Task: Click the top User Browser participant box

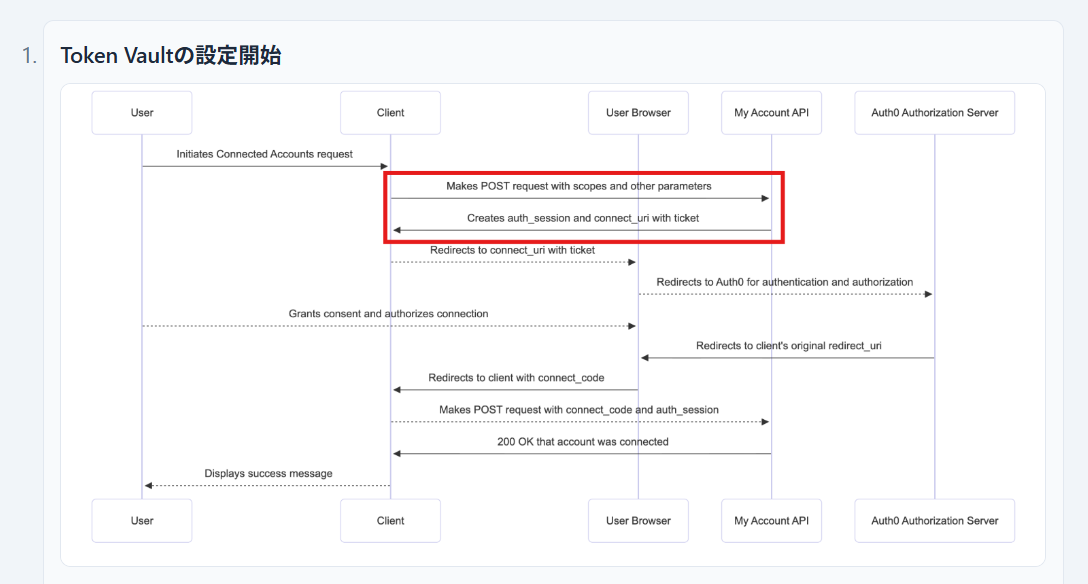Action: (638, 113)
